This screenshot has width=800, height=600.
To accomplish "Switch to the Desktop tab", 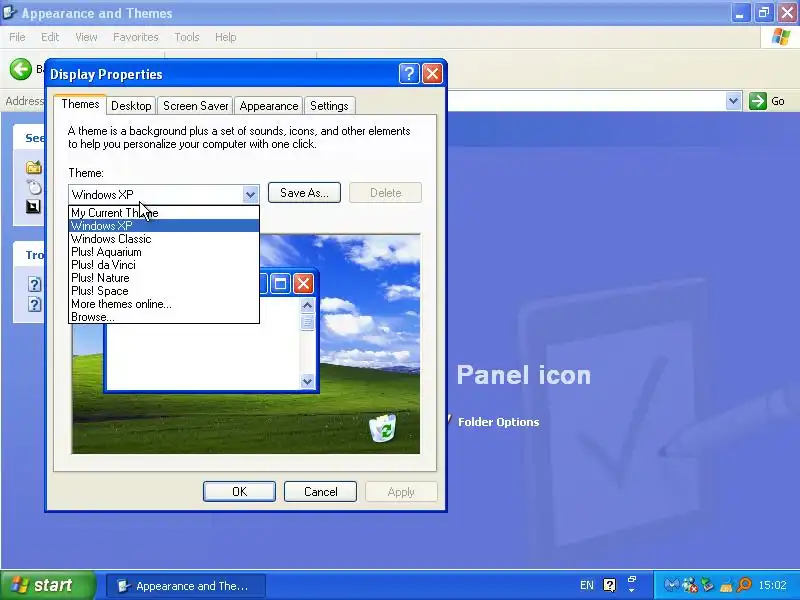I will 131,106.
